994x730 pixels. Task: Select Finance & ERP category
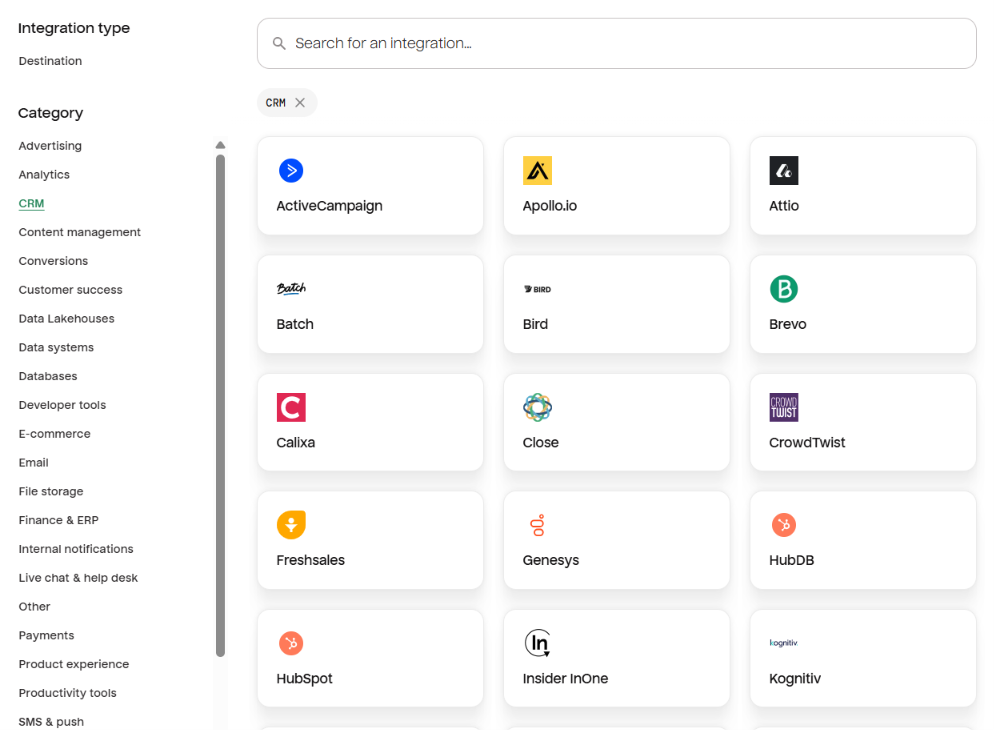58,520
